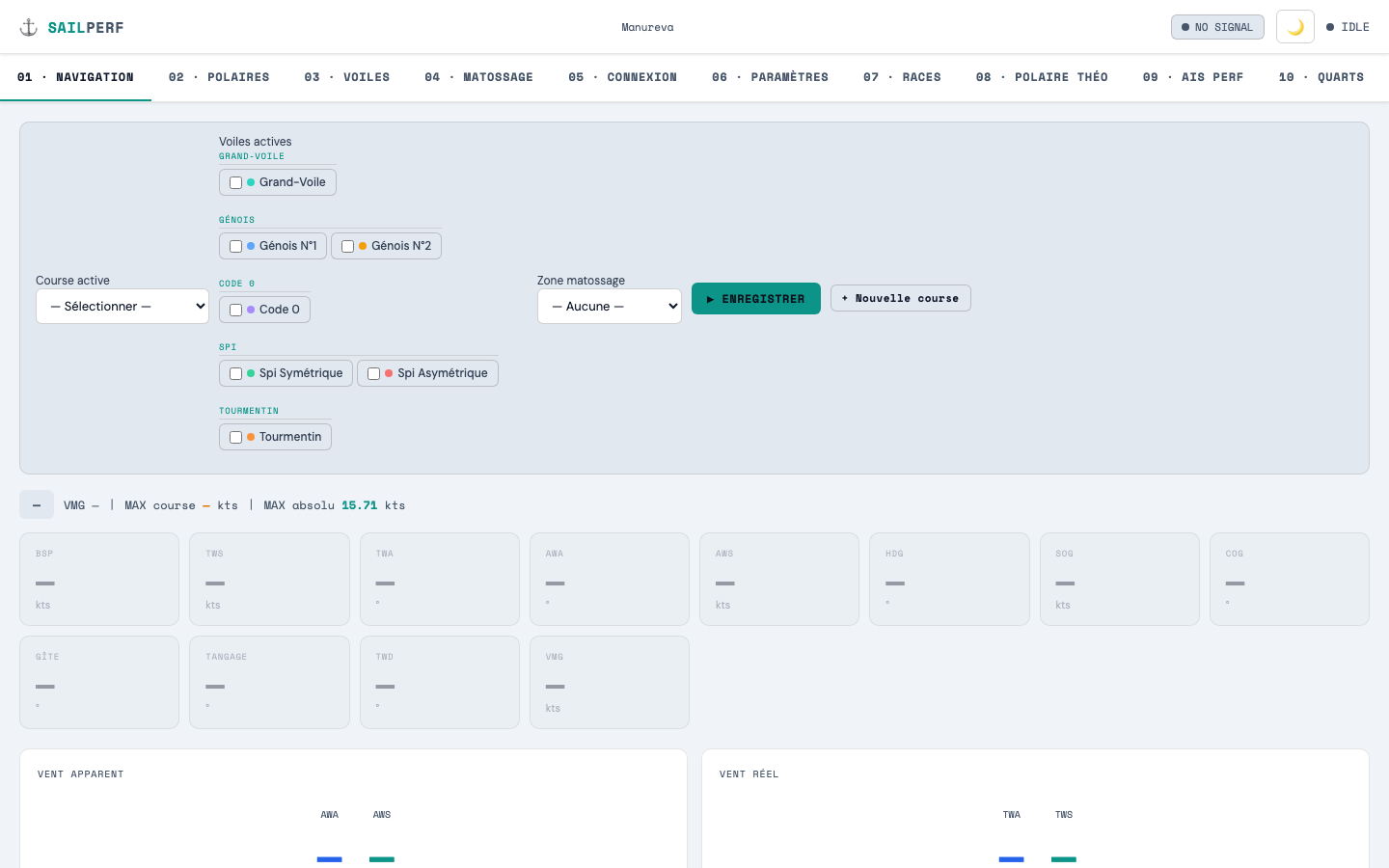This screenshot has width=1389, height=868.
Task: Click the MAX course readout
Action: [x=181, y=505]
